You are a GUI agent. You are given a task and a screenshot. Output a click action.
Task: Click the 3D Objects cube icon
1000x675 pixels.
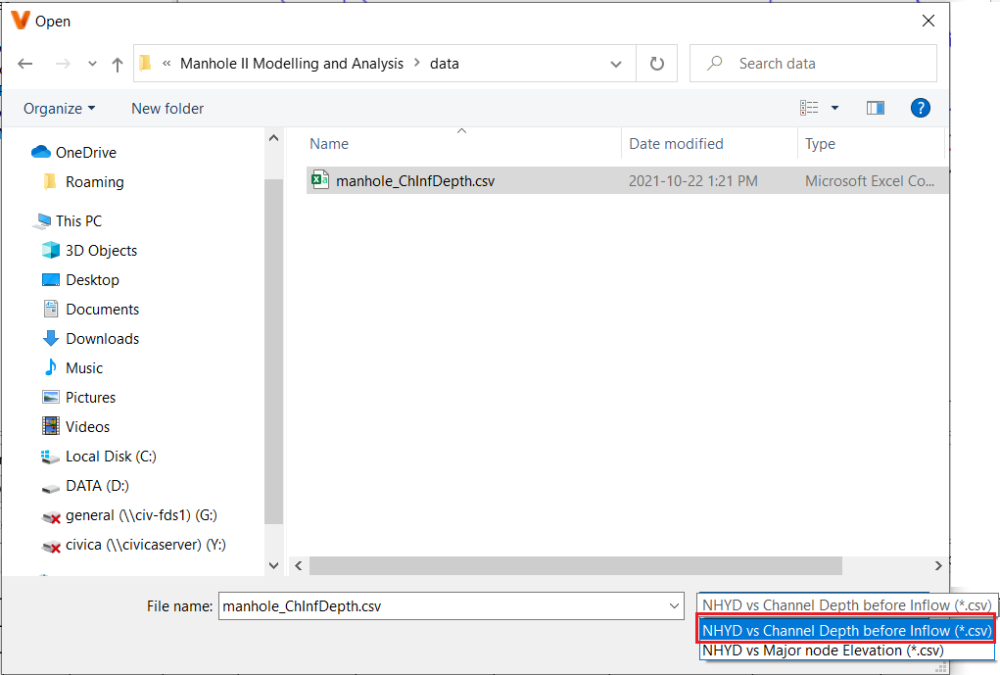click(x=50, y=249)
